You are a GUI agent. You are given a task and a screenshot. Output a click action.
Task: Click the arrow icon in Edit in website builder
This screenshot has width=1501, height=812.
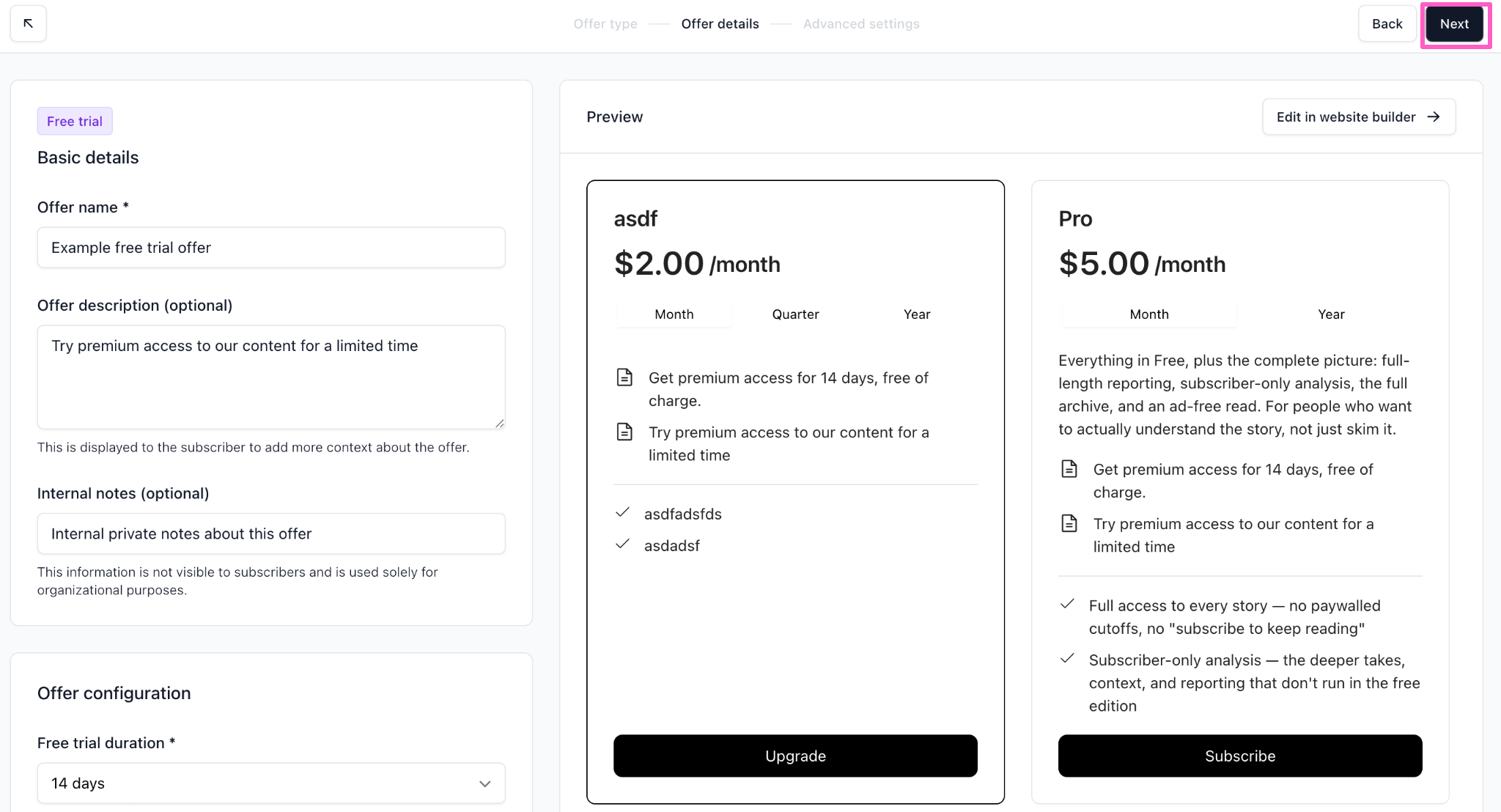tap(1434, 117)
